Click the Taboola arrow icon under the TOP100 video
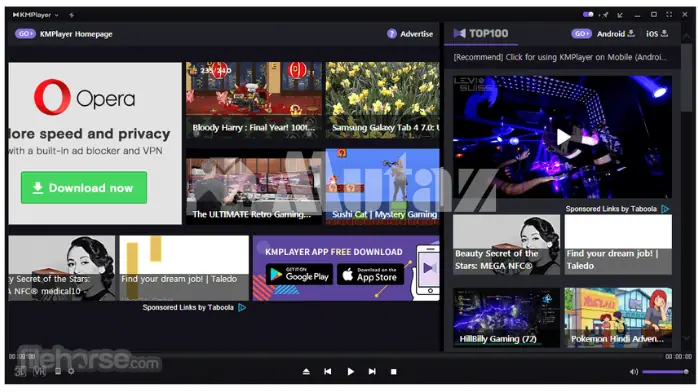Screen dimensions: 698x392 666,209
